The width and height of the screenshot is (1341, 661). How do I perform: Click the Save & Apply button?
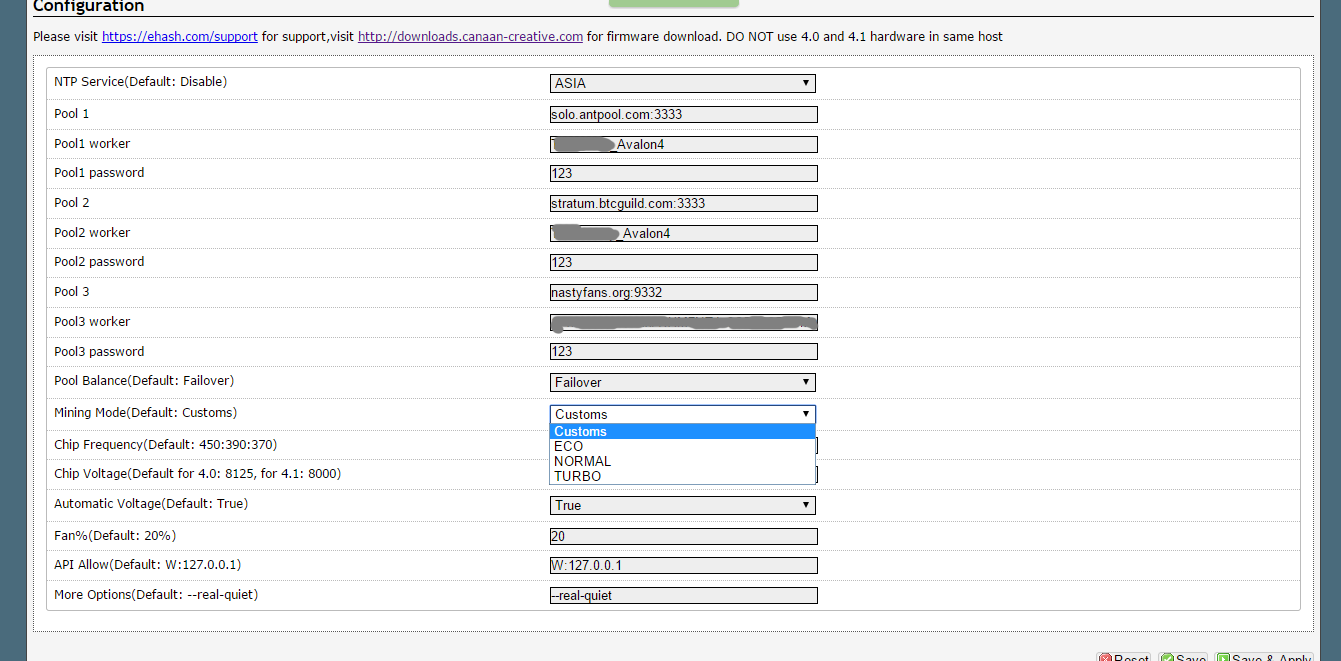pyautogui.click(x=1263, y=657)
